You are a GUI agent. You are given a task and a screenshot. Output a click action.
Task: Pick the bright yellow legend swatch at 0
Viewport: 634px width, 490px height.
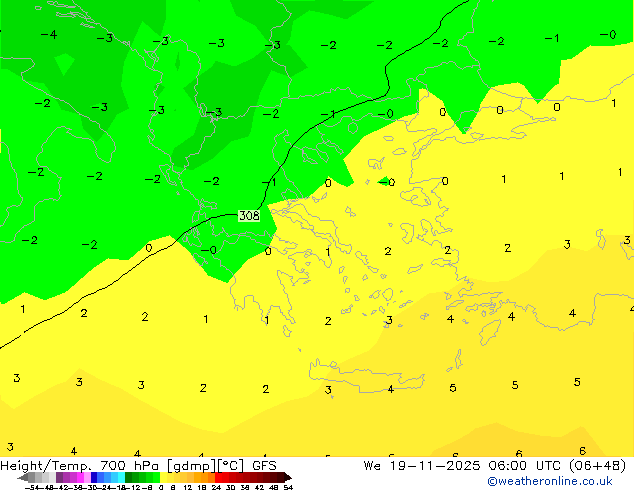tap(163, 478)
